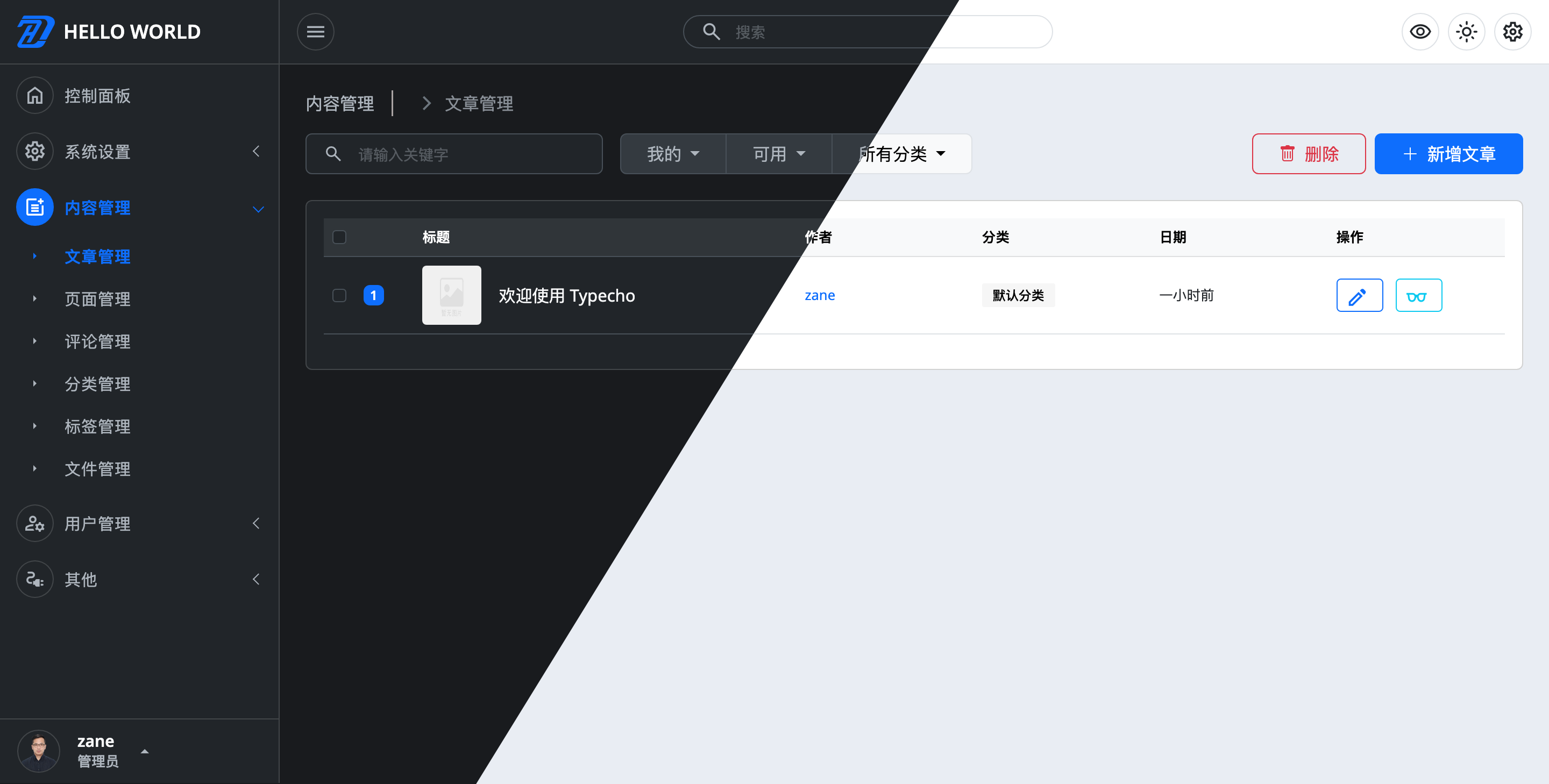Click the 新增文章 button
1549x784 pixels.
pyautogui.click(x=1448, y=154)
